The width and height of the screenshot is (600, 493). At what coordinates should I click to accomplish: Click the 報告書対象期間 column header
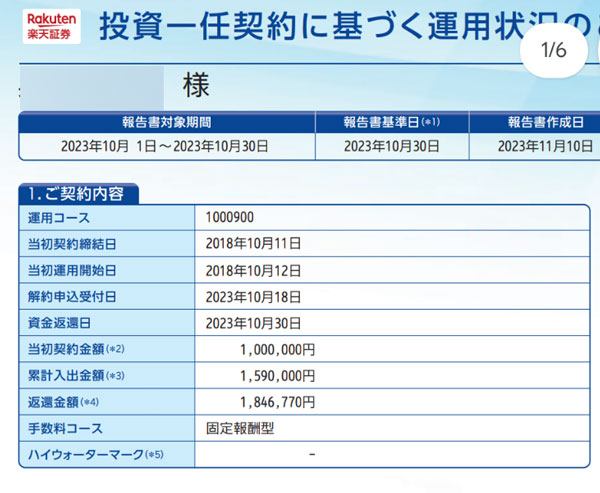coord(166,122)
